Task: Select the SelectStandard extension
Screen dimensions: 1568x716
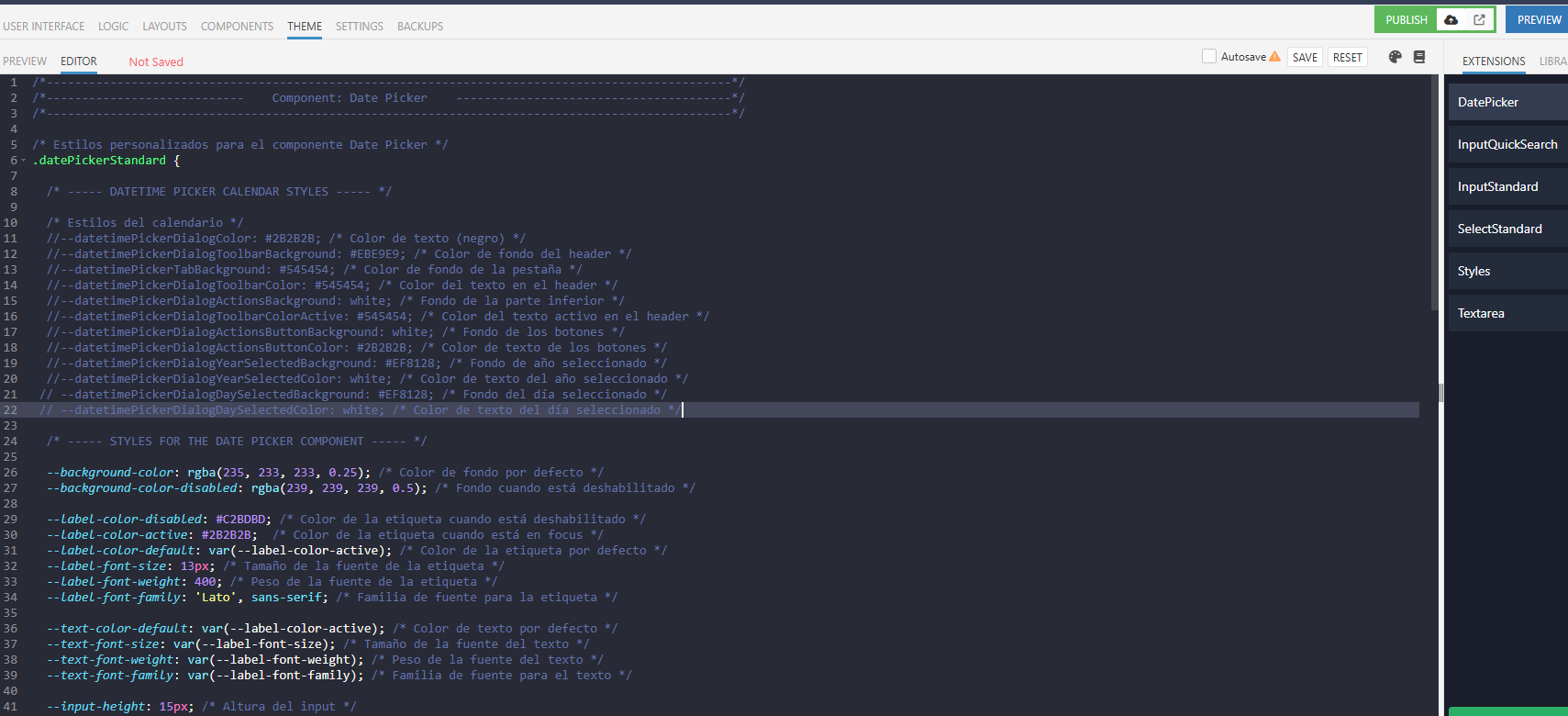Action: (x=1499, y=229)
